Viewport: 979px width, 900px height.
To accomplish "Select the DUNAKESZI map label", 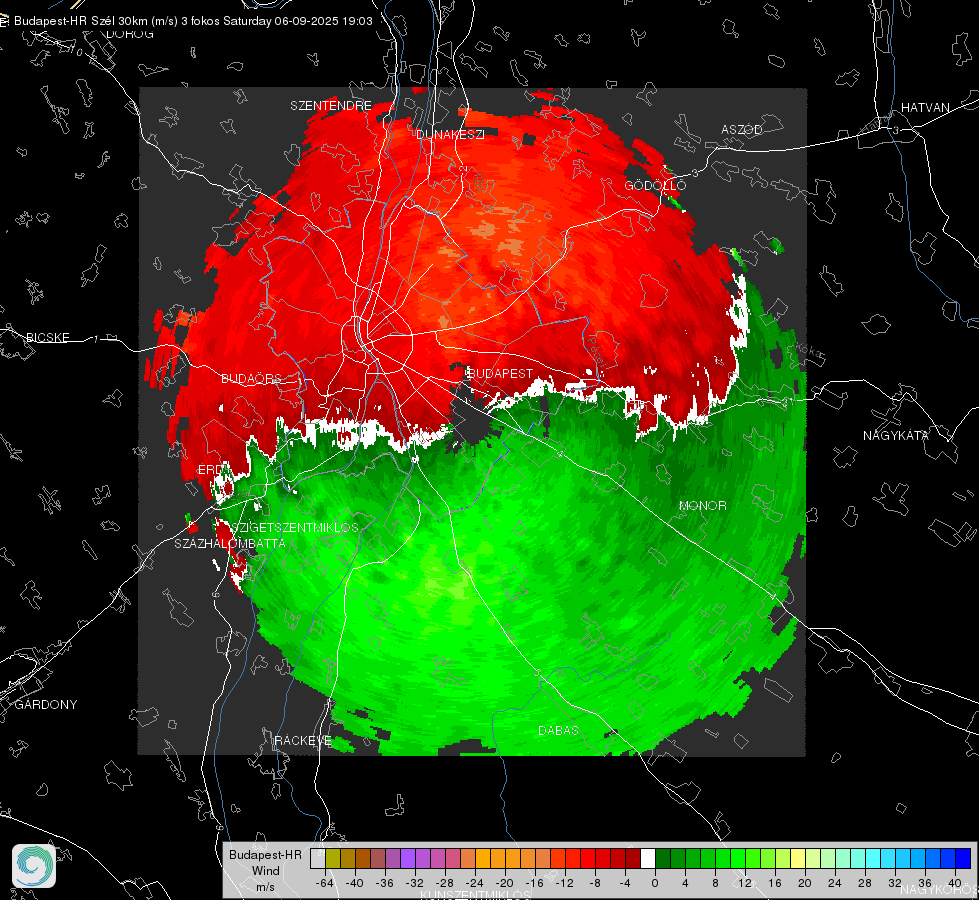I will click(x=450, y=134).
